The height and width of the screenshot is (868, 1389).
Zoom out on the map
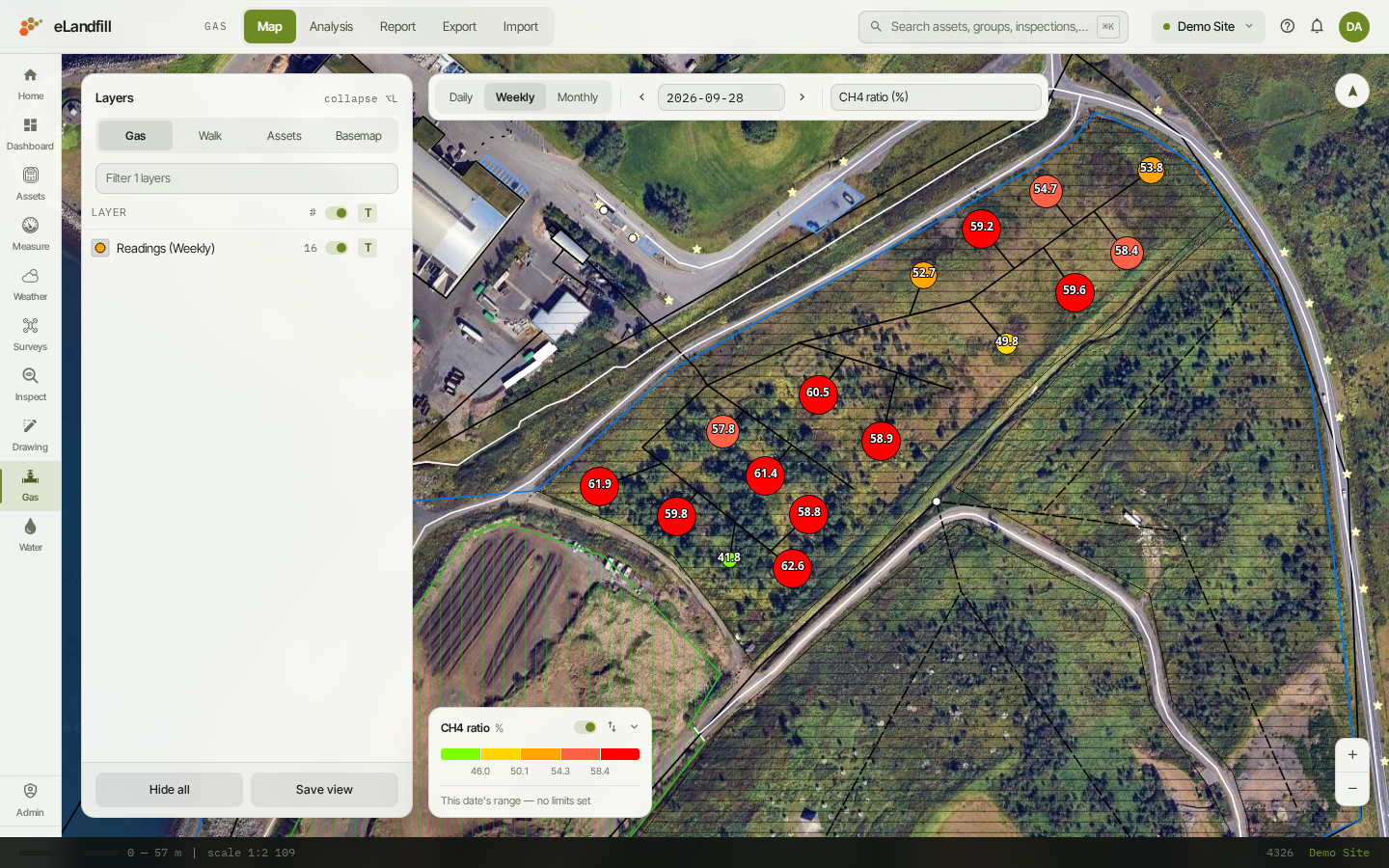point(1352,788)
